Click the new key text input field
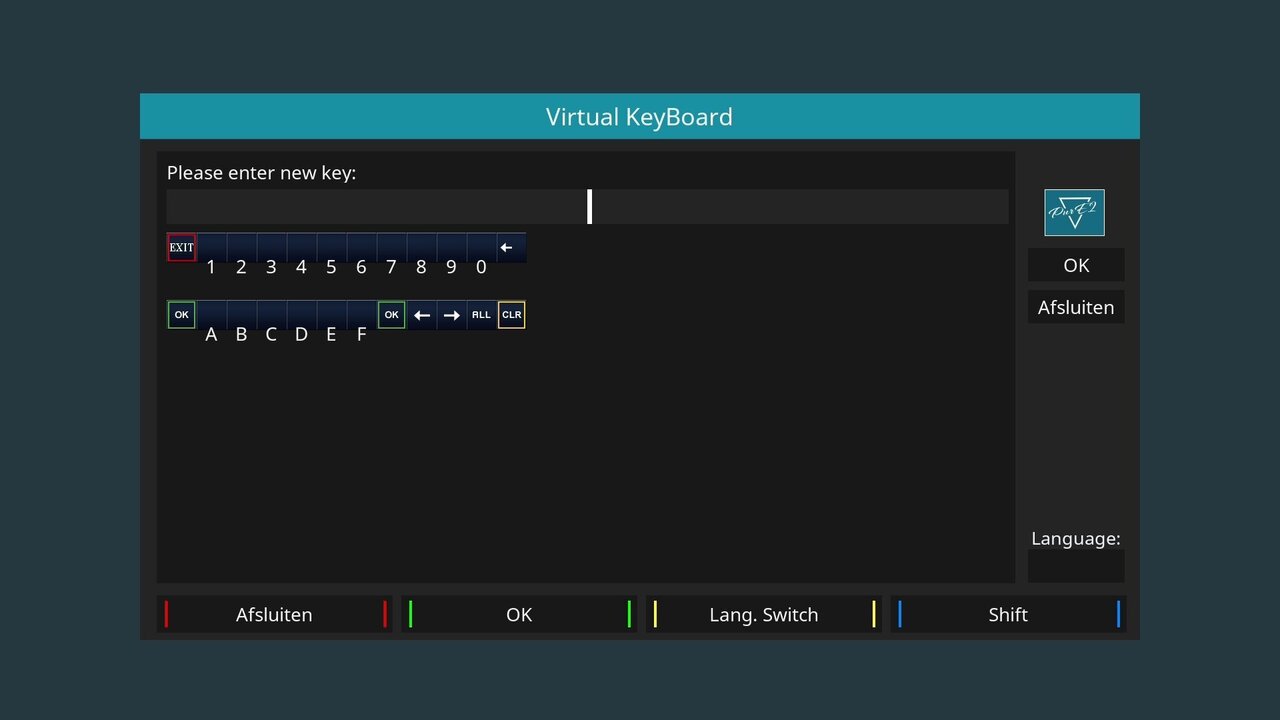This screenshot has height=720, width=1280. [587, 207]
